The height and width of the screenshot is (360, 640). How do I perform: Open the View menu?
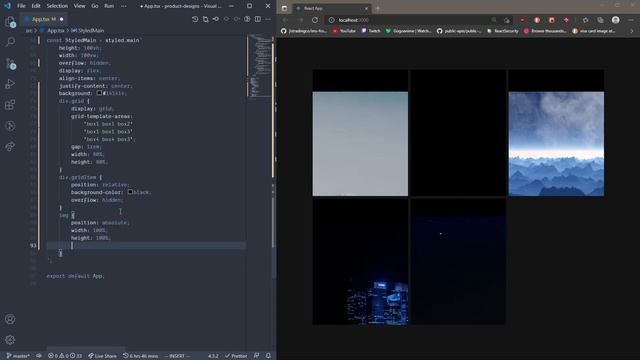click(x=80, y=6)
